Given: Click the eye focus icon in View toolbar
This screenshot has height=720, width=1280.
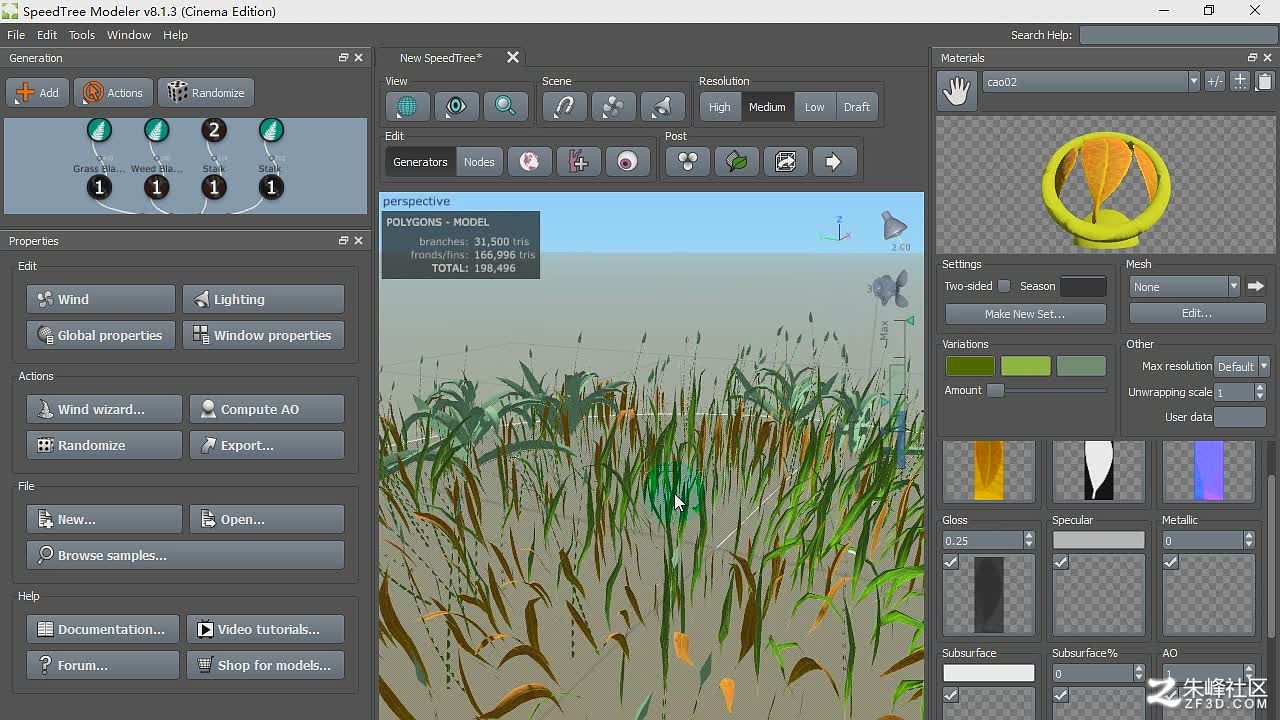Looking at the screenshot, I should coord(456,106).
